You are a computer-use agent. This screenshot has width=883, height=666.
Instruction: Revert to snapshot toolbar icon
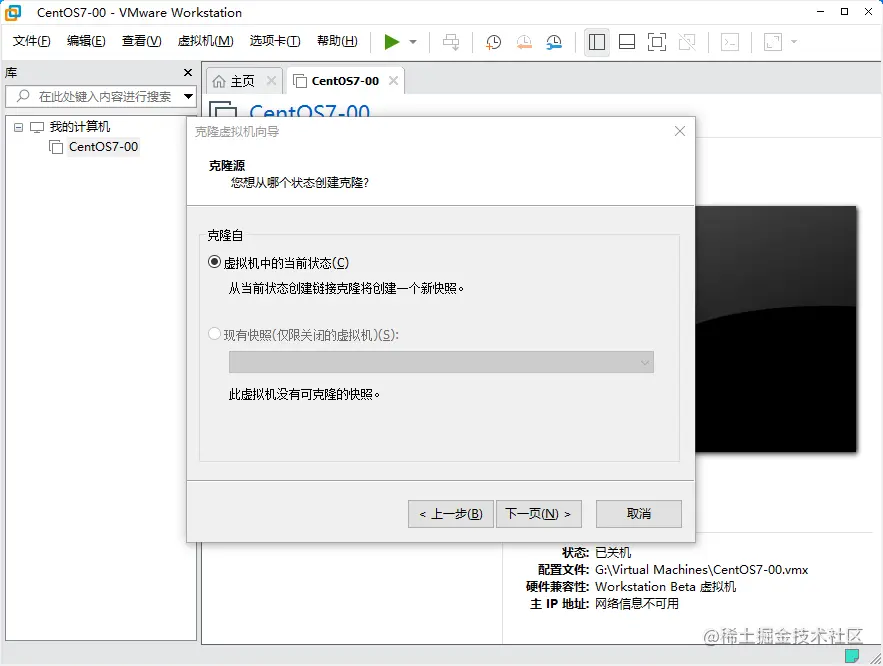pos(524,42)
